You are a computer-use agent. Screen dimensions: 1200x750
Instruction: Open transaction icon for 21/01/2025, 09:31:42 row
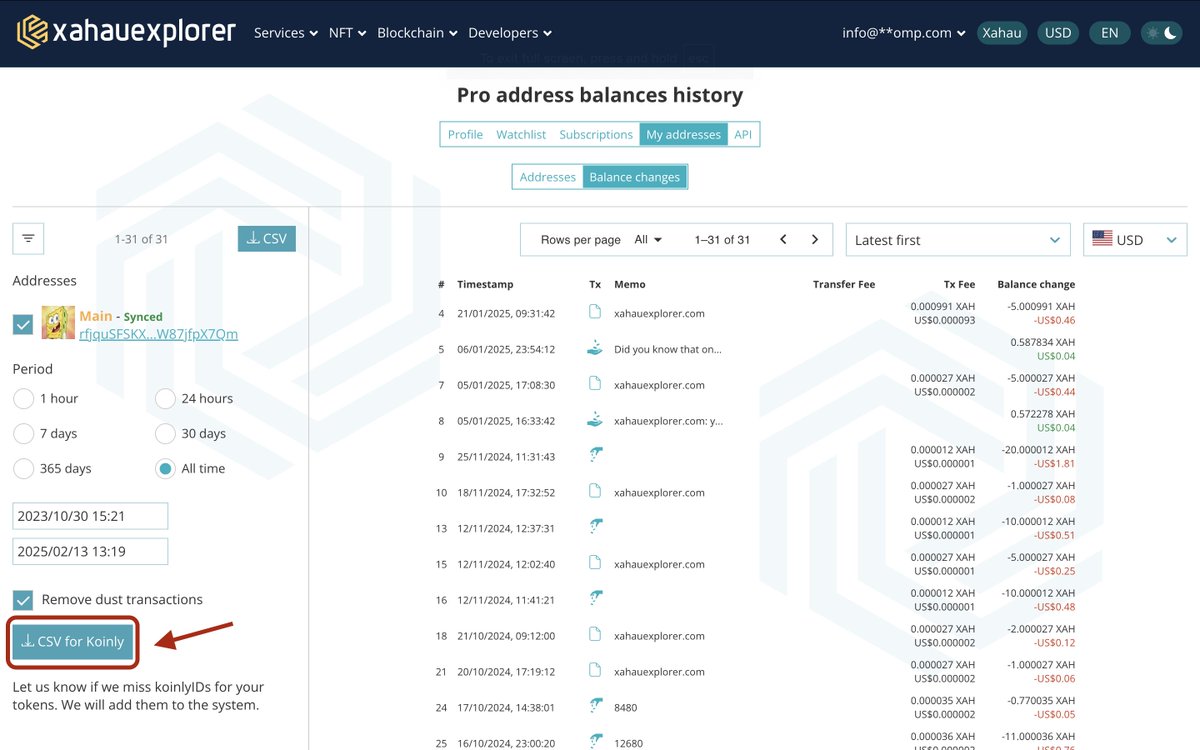[595, 312]
